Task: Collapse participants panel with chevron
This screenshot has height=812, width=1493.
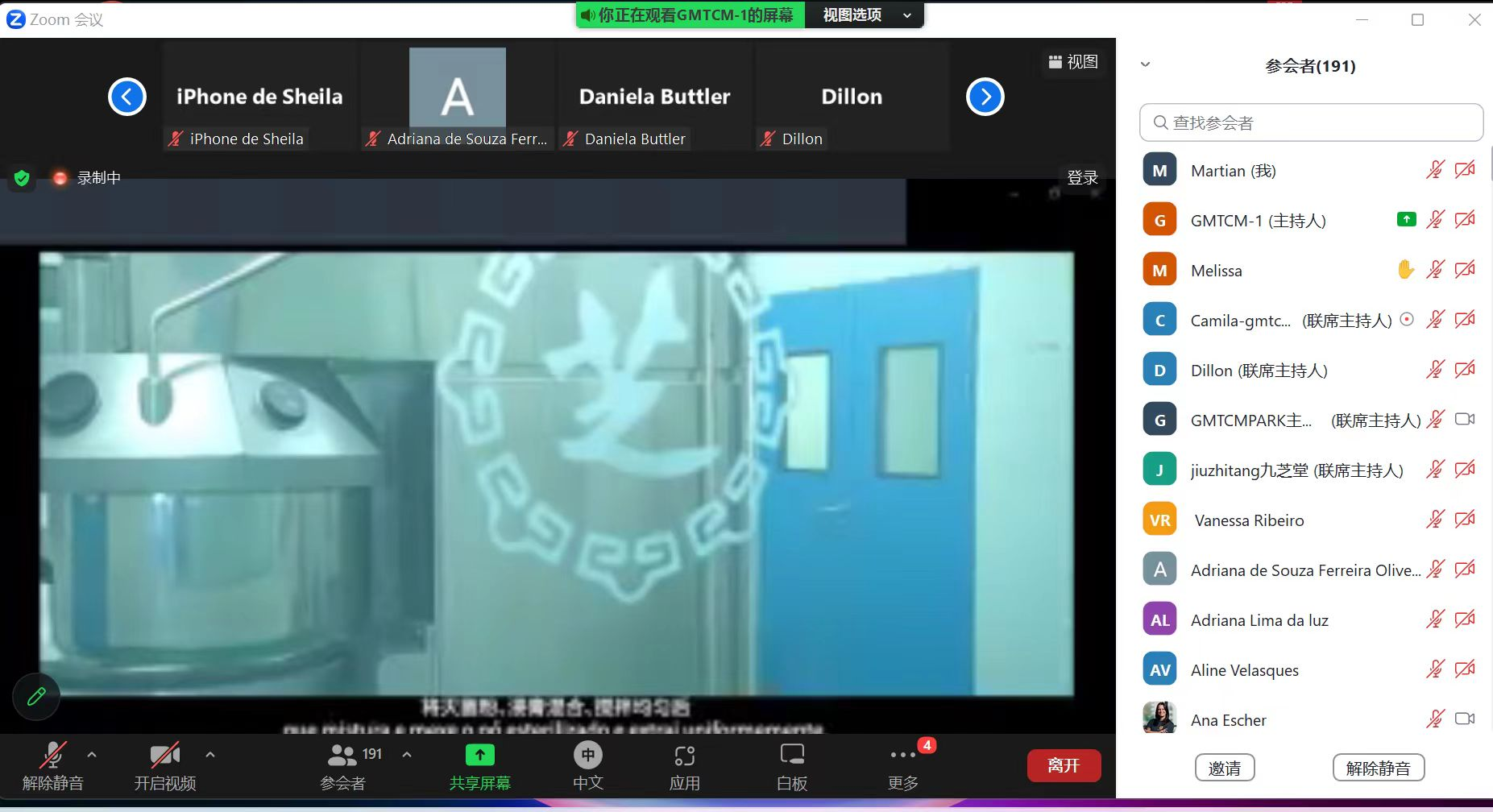Action: click(1145, 65)
